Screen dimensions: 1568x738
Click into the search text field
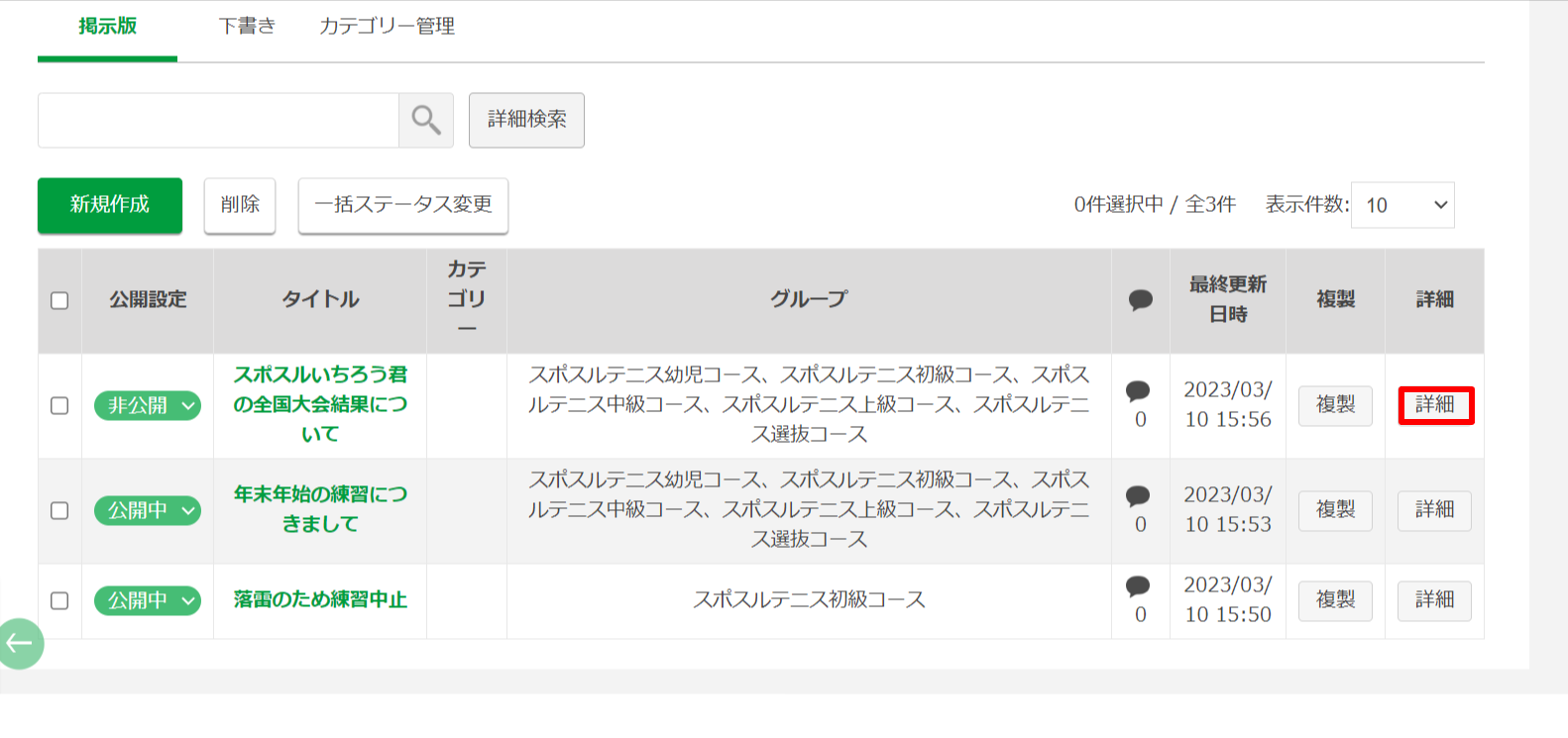click(x=218, y=120)
